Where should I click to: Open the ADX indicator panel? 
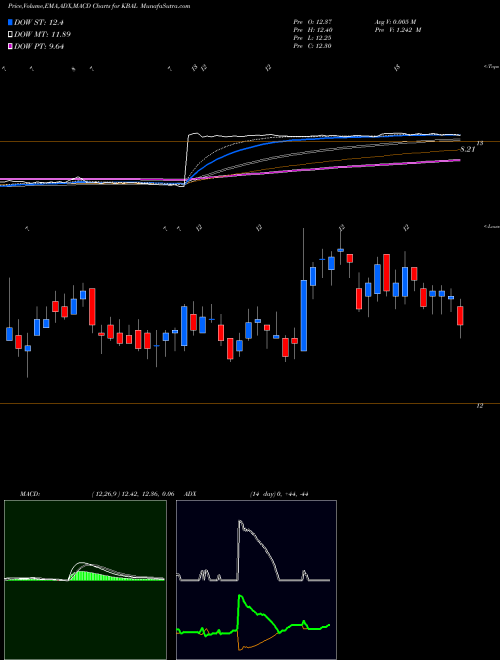pyautogui.click(x=256, y=580)
